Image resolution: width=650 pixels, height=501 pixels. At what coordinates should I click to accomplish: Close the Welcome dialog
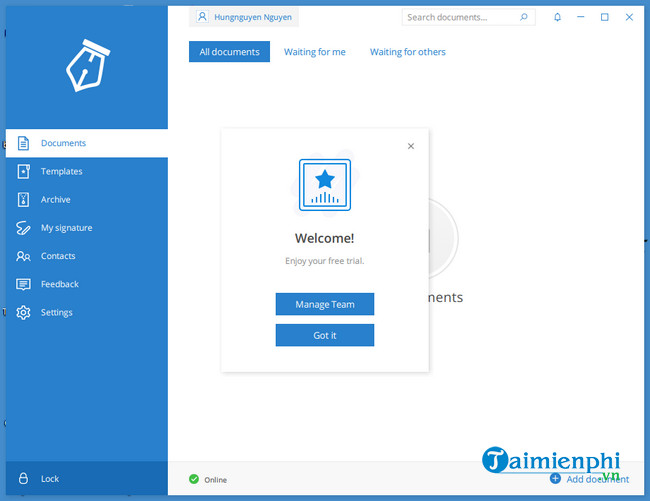pyautogui.click(x=410, y=146)
